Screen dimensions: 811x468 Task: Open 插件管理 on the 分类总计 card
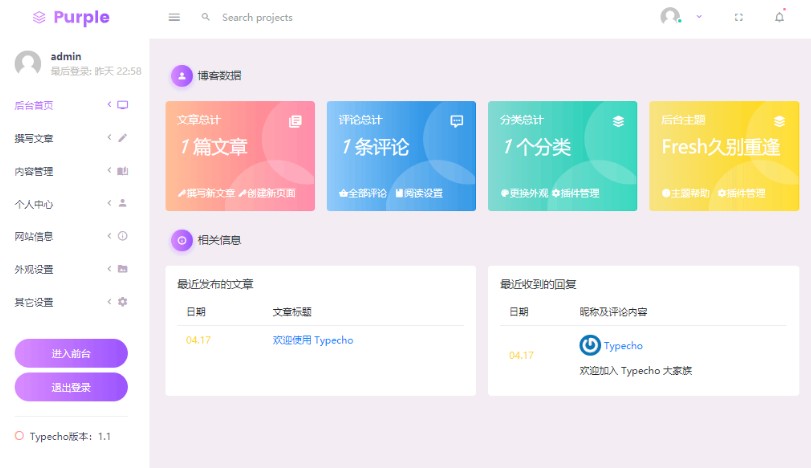(575, 193)
